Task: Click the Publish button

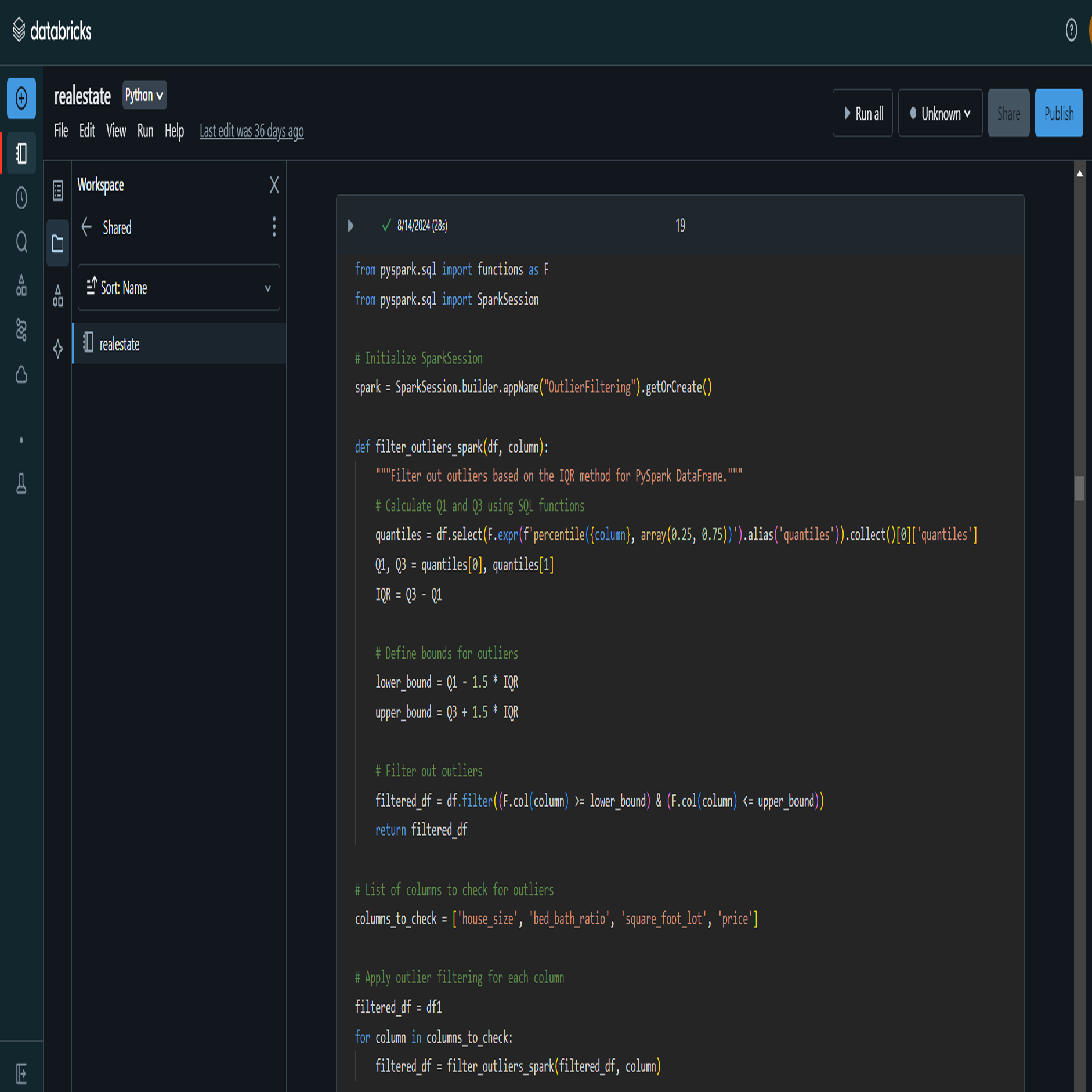Action: [1058, 113]
